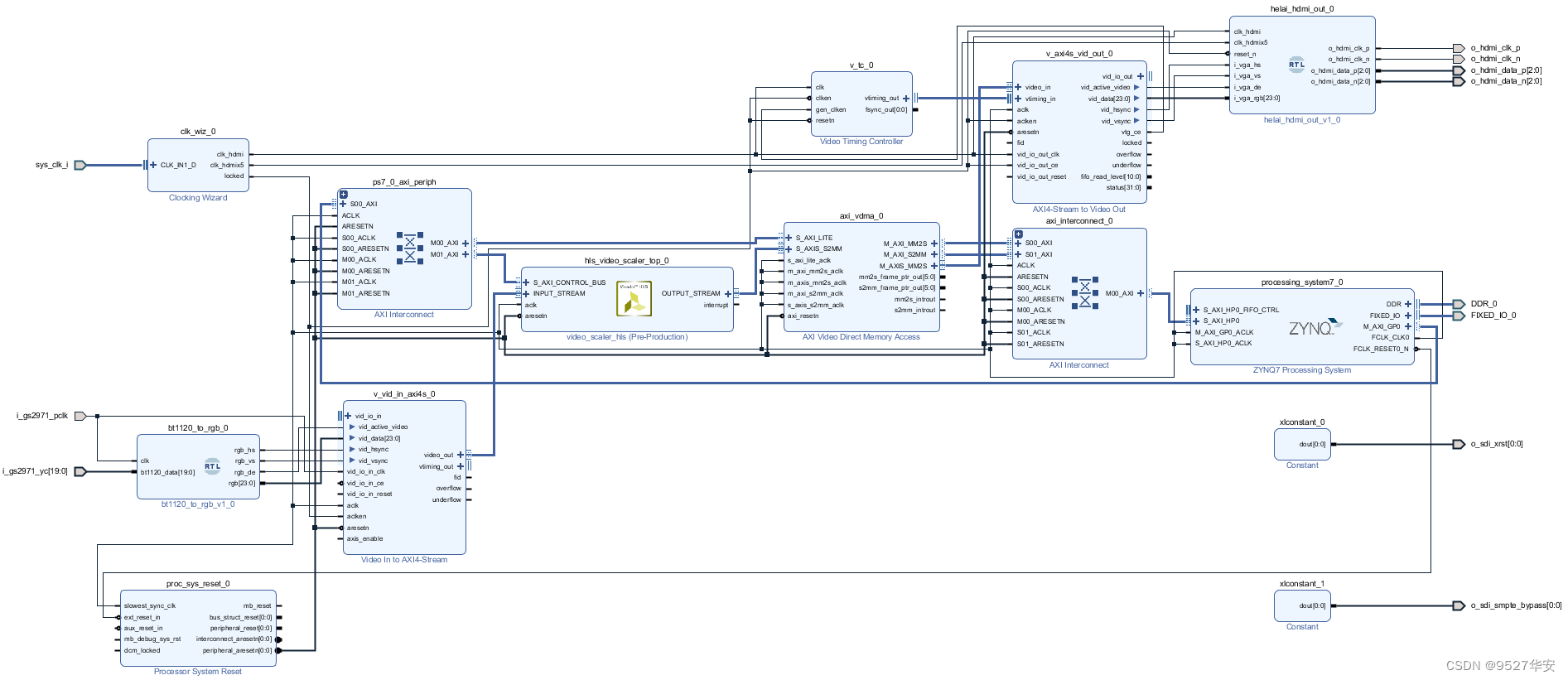The width and height of the screenshot is (1568, 680).
Task: Expand OUTPUT_STREAM on hls_video_scaler_top_0
Action: [x=728, y=293]
